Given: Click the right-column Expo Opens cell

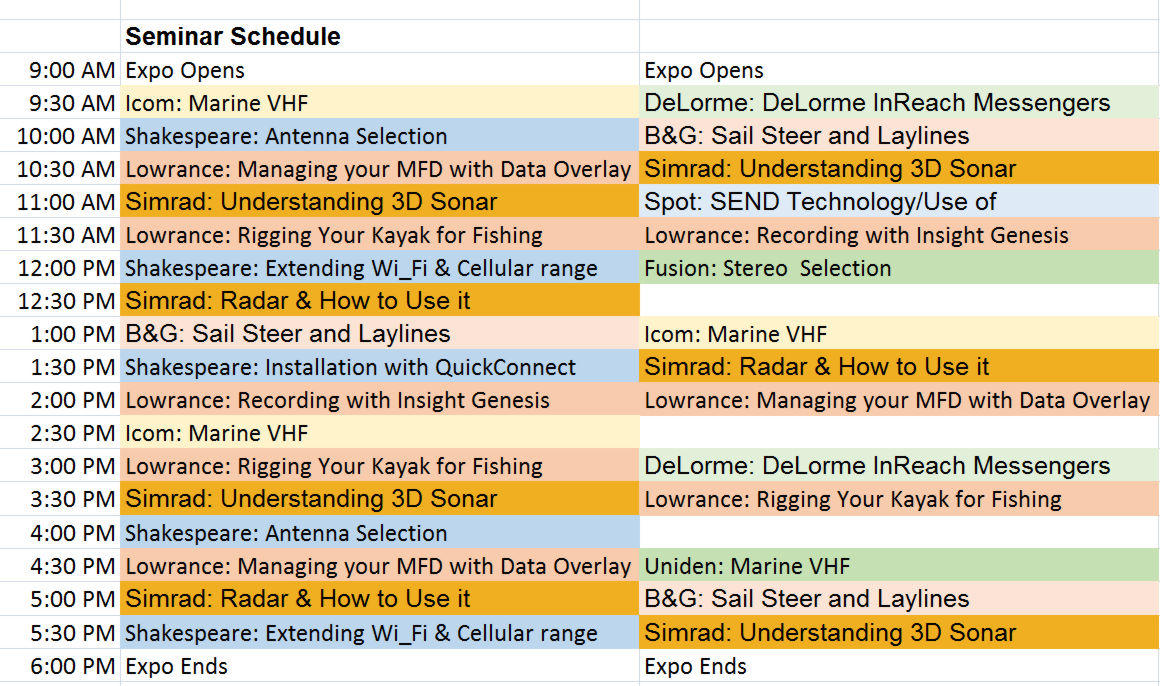Looking at the screenshot, I should pyautogui.click(x=899, y=70).
